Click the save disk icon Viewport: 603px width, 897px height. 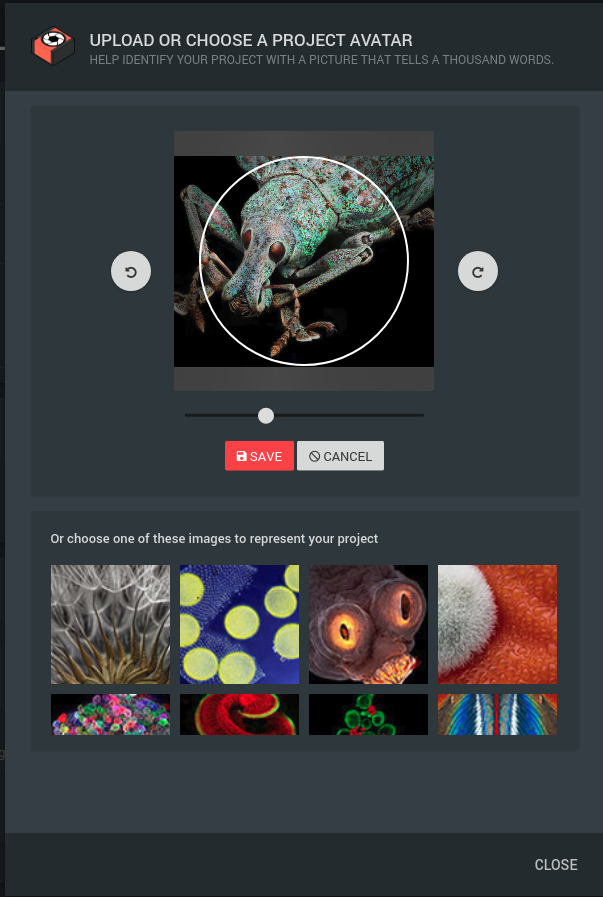pyautogui.click(x=241, y=456)
